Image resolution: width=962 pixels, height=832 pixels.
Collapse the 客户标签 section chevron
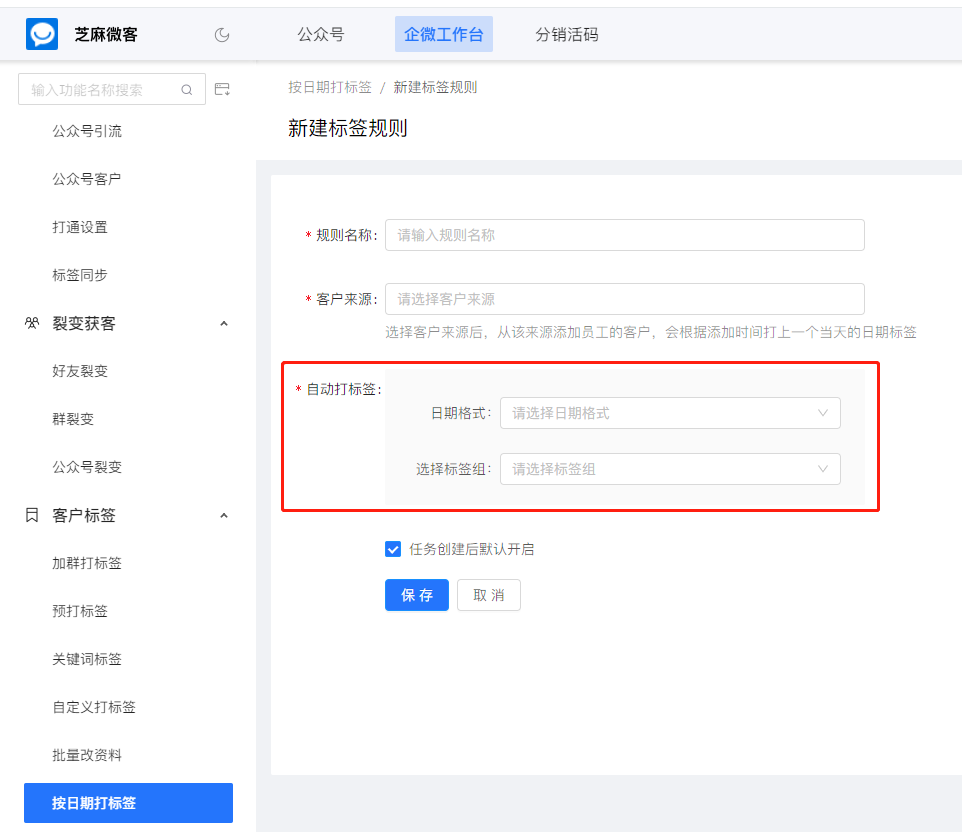click(x=224, y=515)
